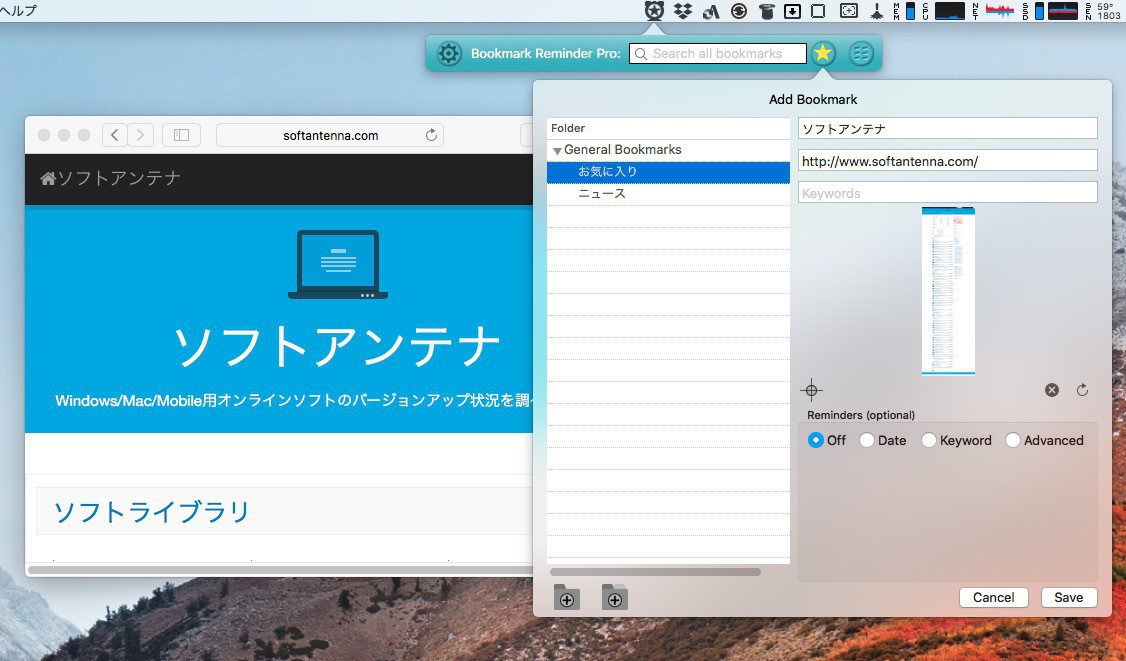Click the Save button
Image resolution: width=1126 pixels, height=661 pixels.
tap(1068, 597)
